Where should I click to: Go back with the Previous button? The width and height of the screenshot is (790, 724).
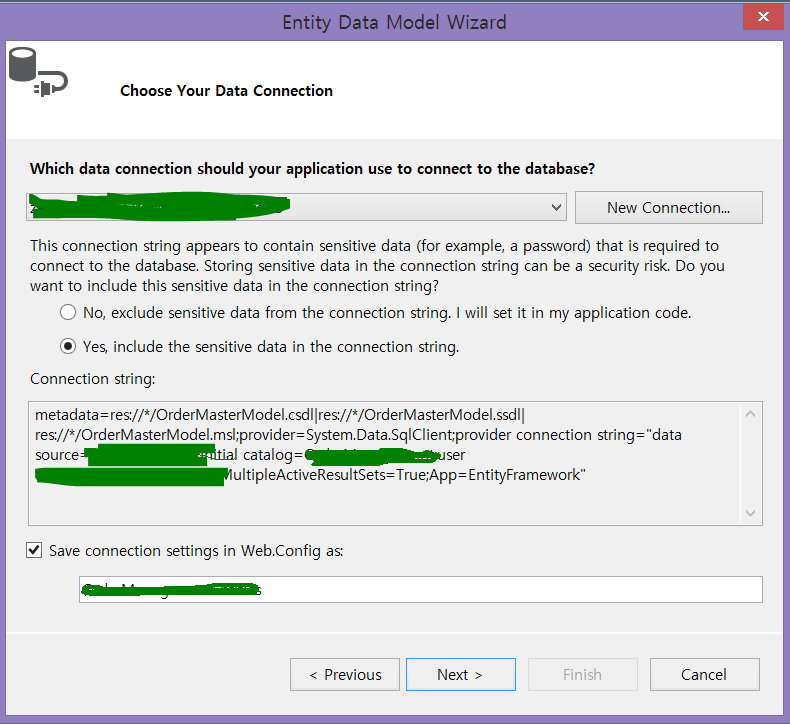pos(345,675)
